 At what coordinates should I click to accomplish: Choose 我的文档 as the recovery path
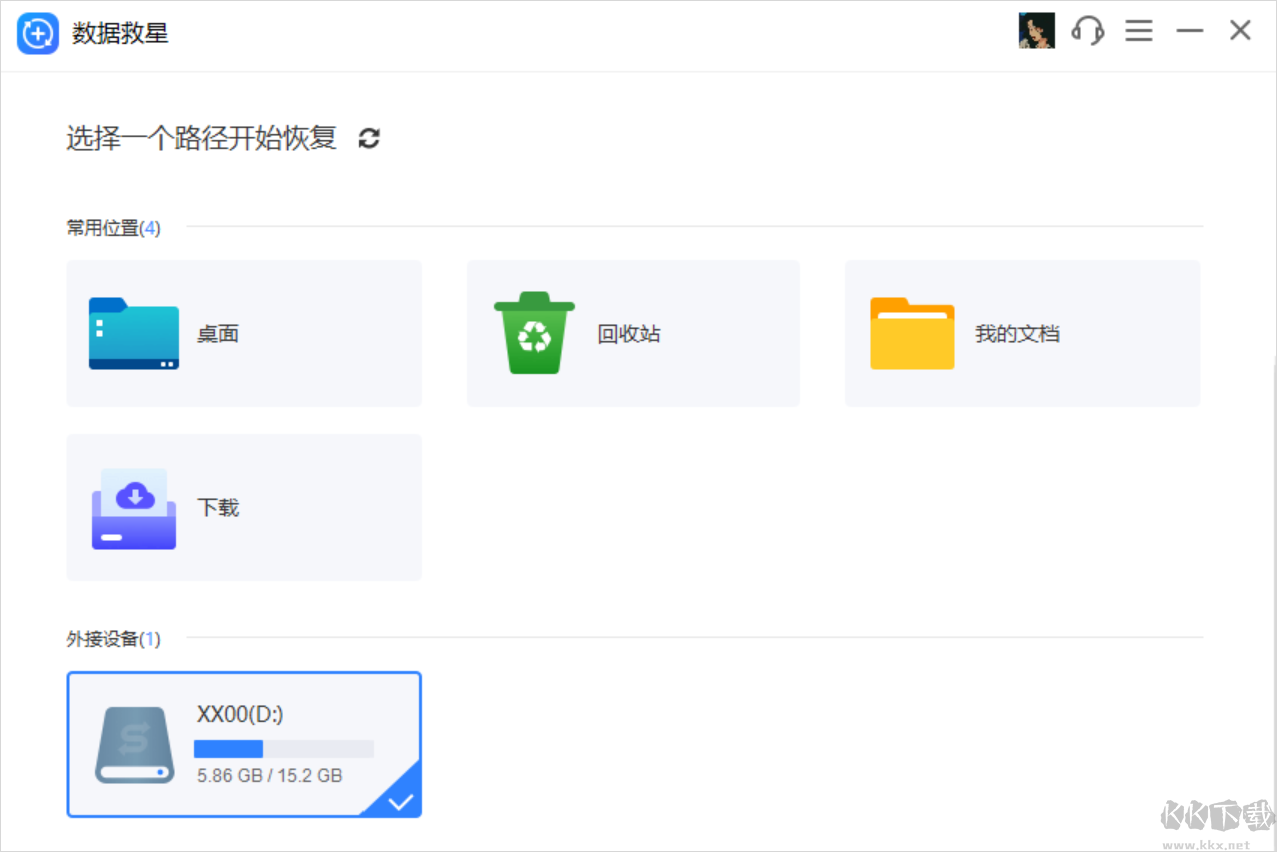click(x=1021, y=333)
